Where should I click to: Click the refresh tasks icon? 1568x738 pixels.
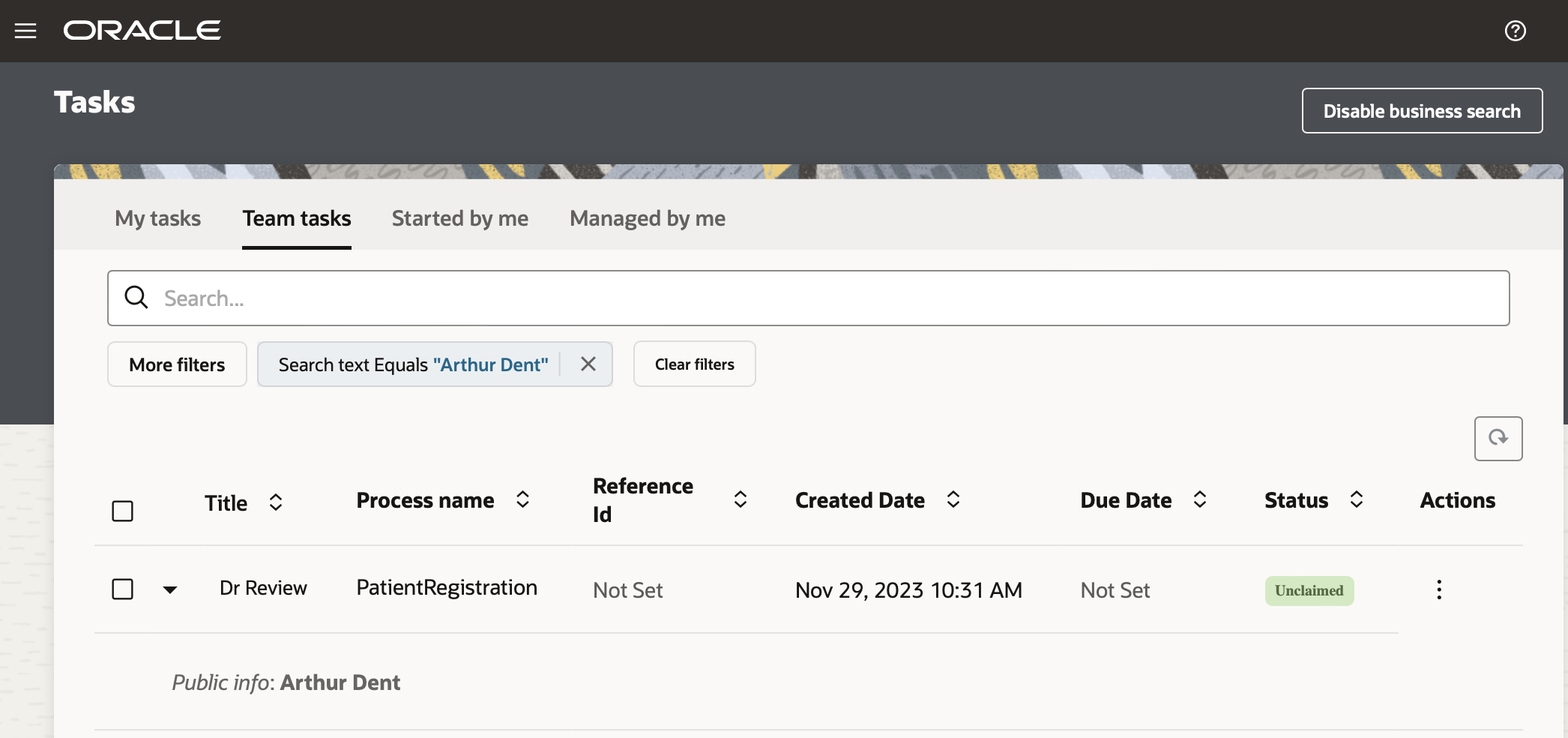(1498, 438)
